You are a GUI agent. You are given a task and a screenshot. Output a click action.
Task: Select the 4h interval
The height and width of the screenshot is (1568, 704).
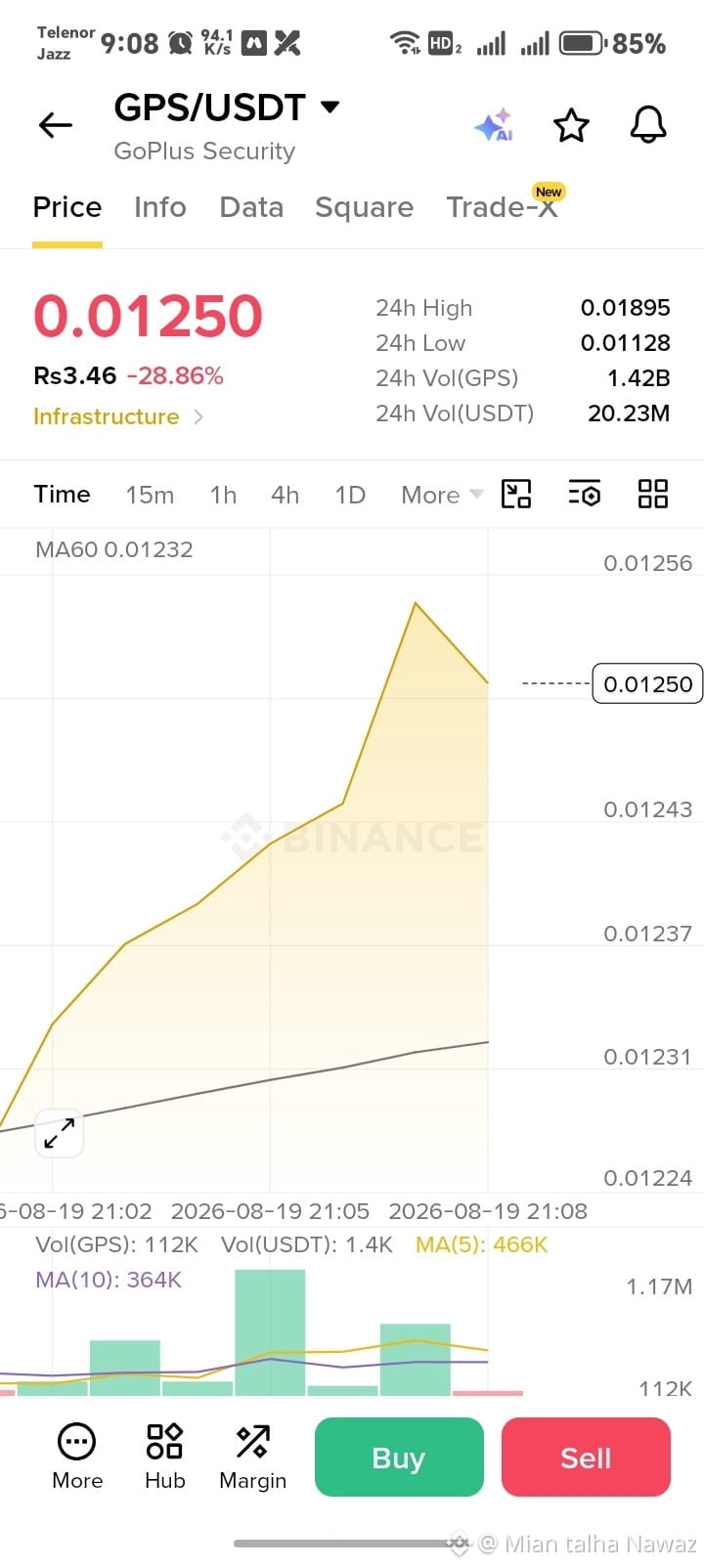[x=285, y=495]
